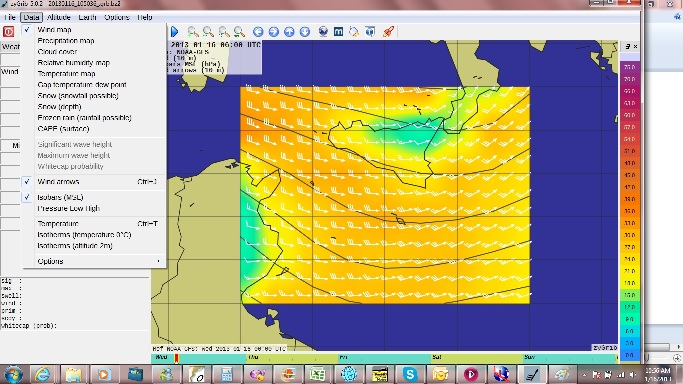Open the Altitude menu
This screenshot has width=683, height=384.
coord(58,17)
